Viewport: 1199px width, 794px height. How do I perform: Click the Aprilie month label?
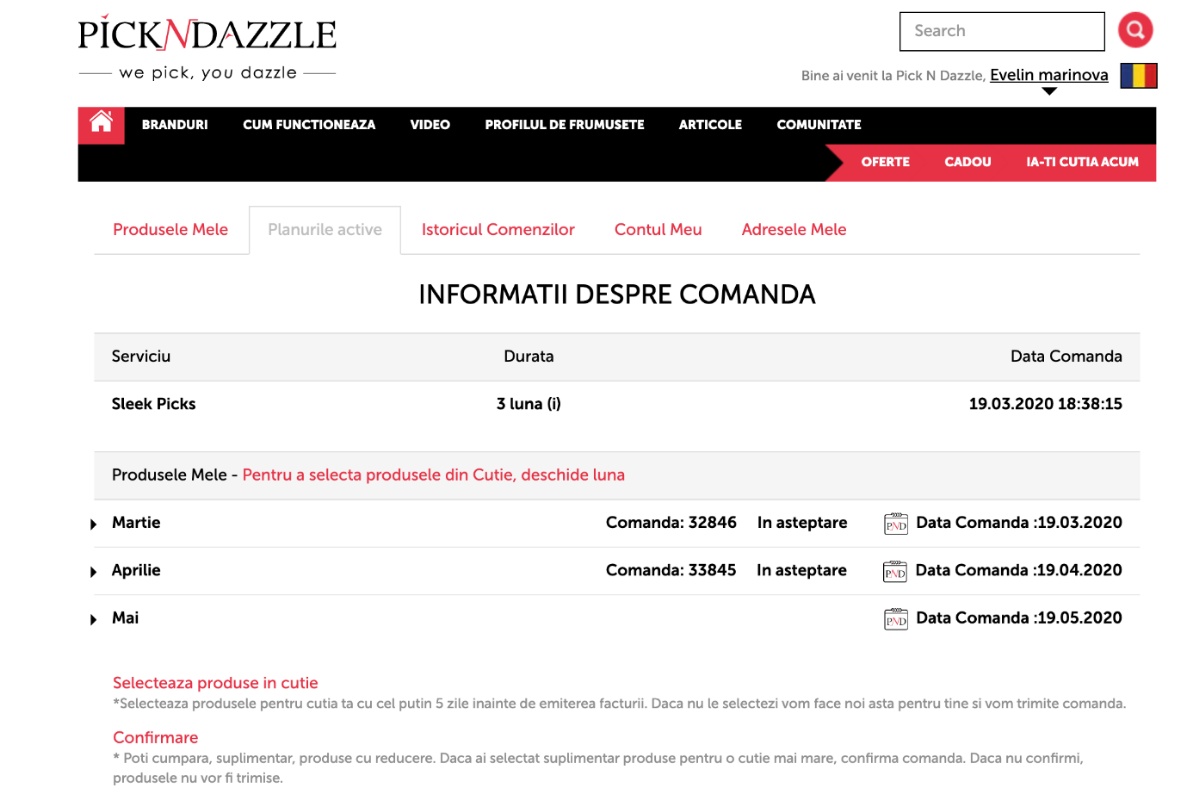click(x=136, y=571)
